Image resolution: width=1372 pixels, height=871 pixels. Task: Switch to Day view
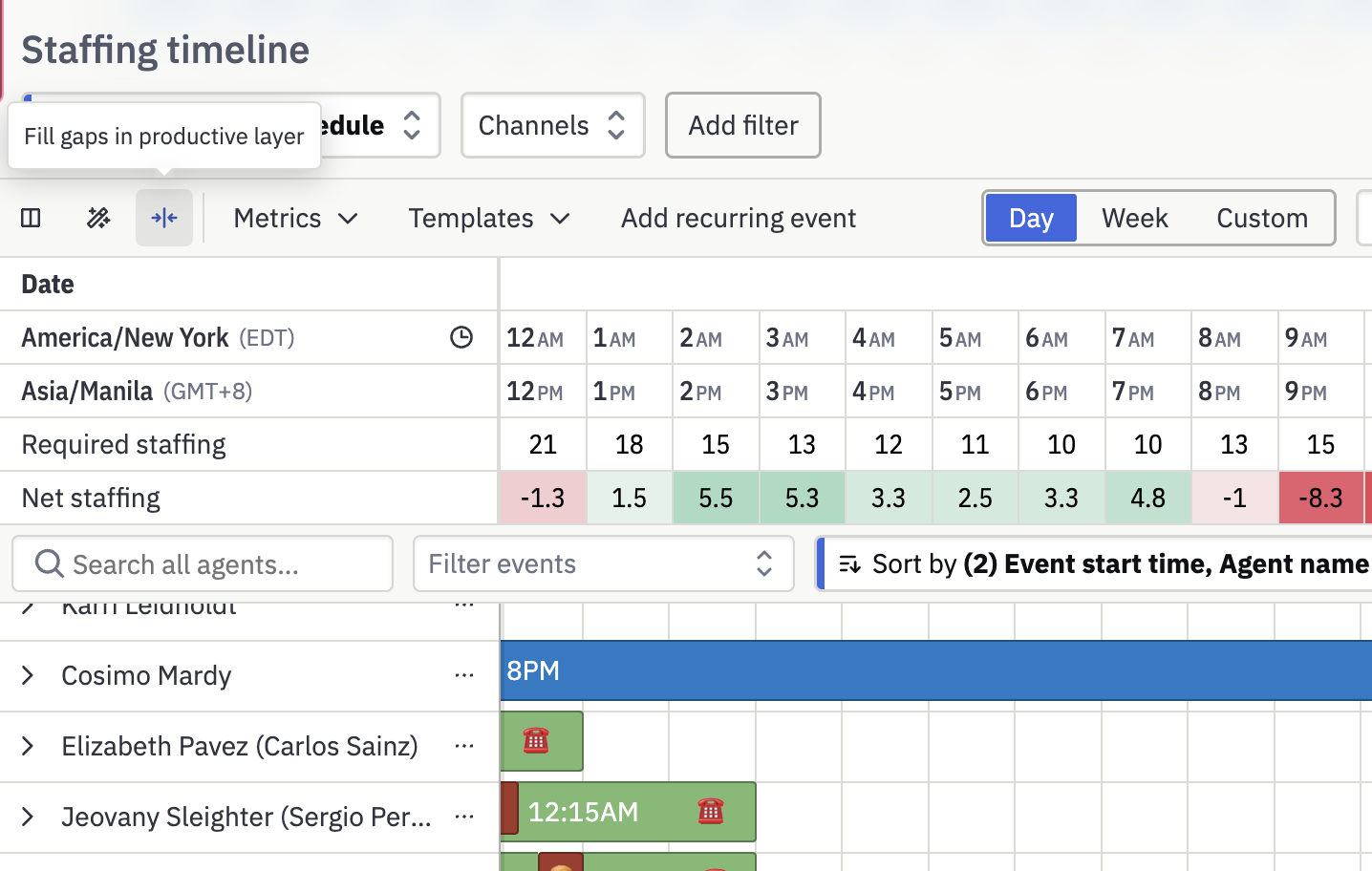1031,218
